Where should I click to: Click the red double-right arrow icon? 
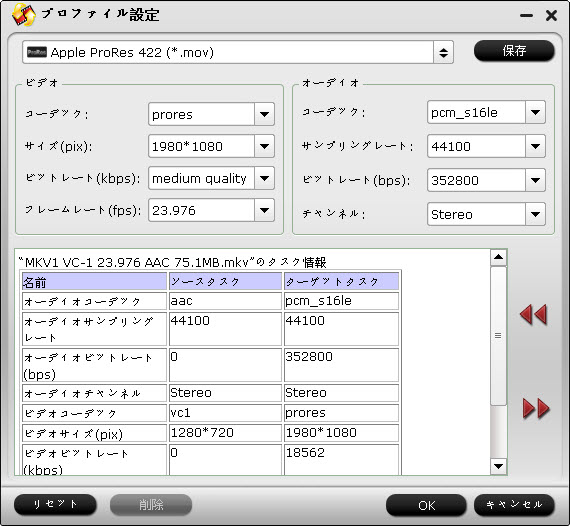[x=536, y=408]
